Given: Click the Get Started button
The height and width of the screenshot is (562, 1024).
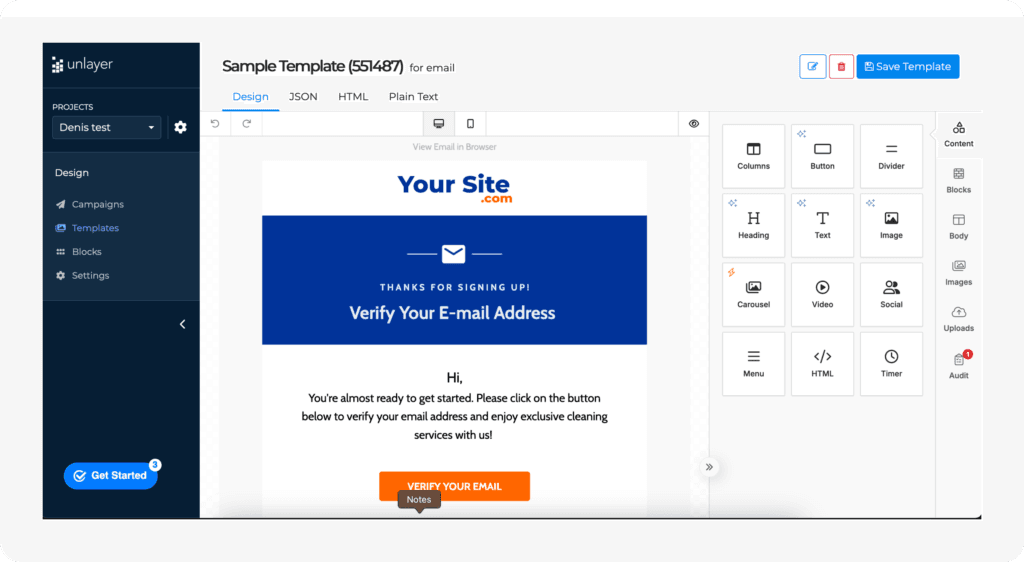Looking at the screenshot, I should (110, 476).
